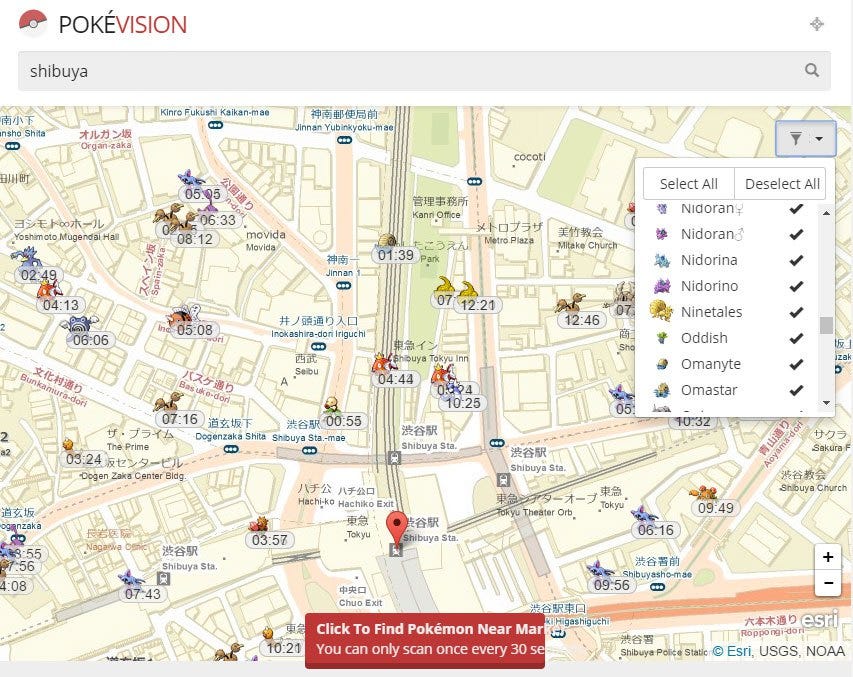This screenshot has height=677, width=853.
Task: Click the Omastar sprite in filter list
Action: tap(662, 390)
